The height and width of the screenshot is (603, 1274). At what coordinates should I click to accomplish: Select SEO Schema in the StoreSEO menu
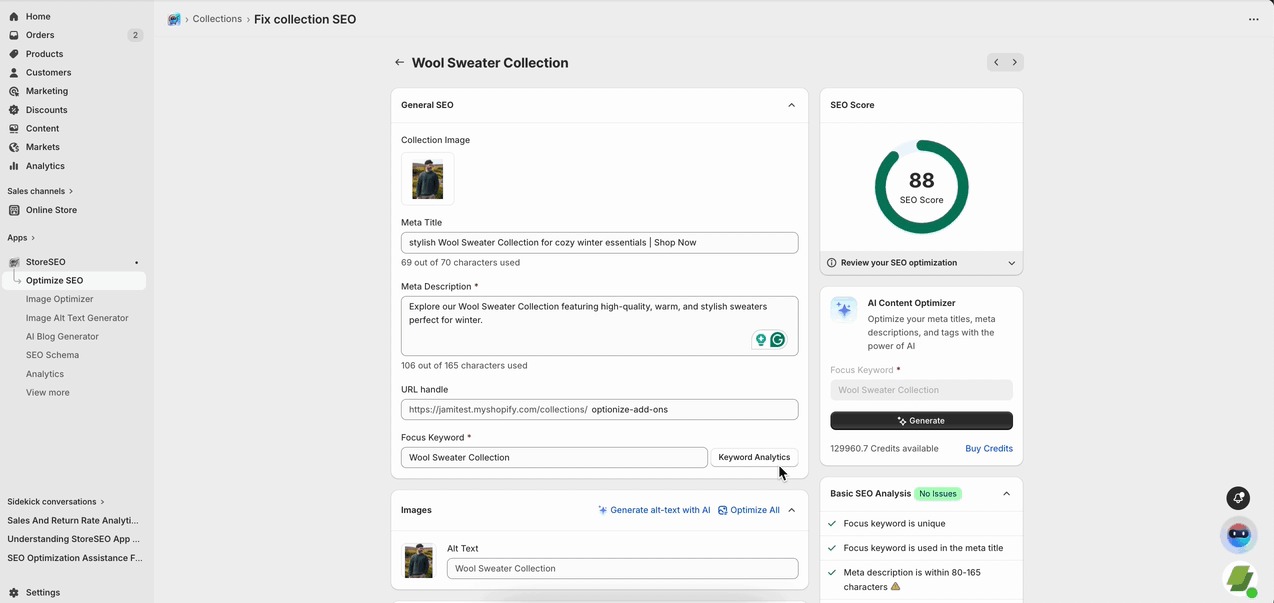pyautogui.click(x=52, y=354)
